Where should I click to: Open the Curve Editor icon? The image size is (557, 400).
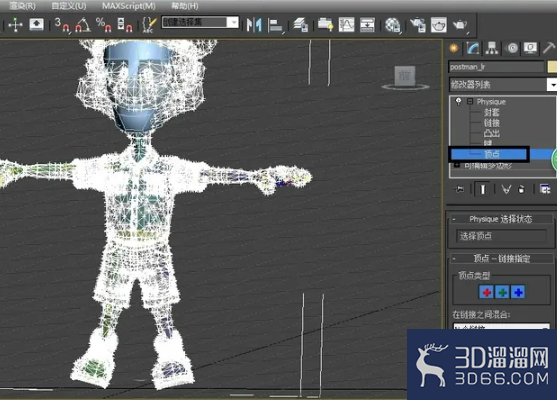(346, 25)
